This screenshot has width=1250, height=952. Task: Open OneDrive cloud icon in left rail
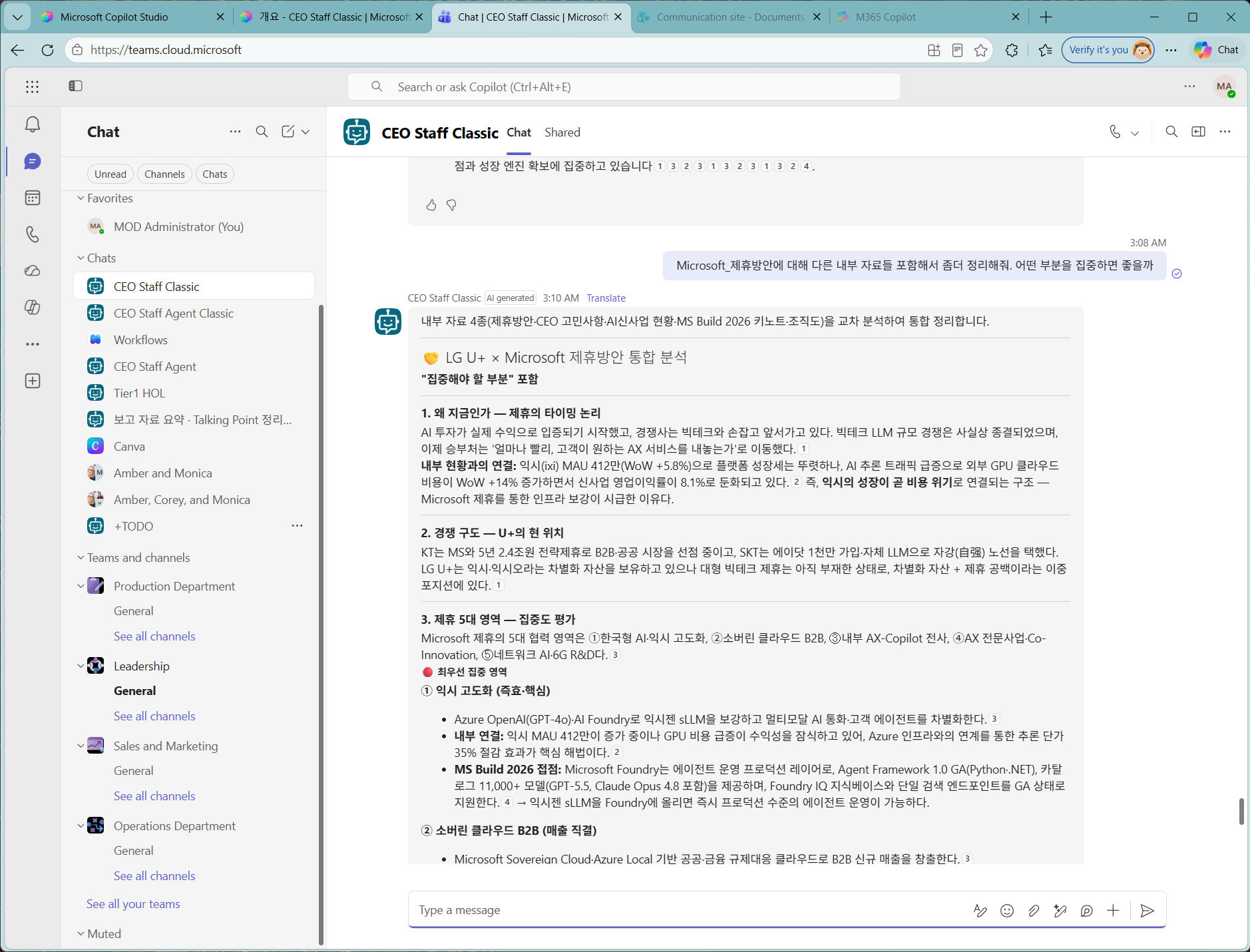(32, 271)
